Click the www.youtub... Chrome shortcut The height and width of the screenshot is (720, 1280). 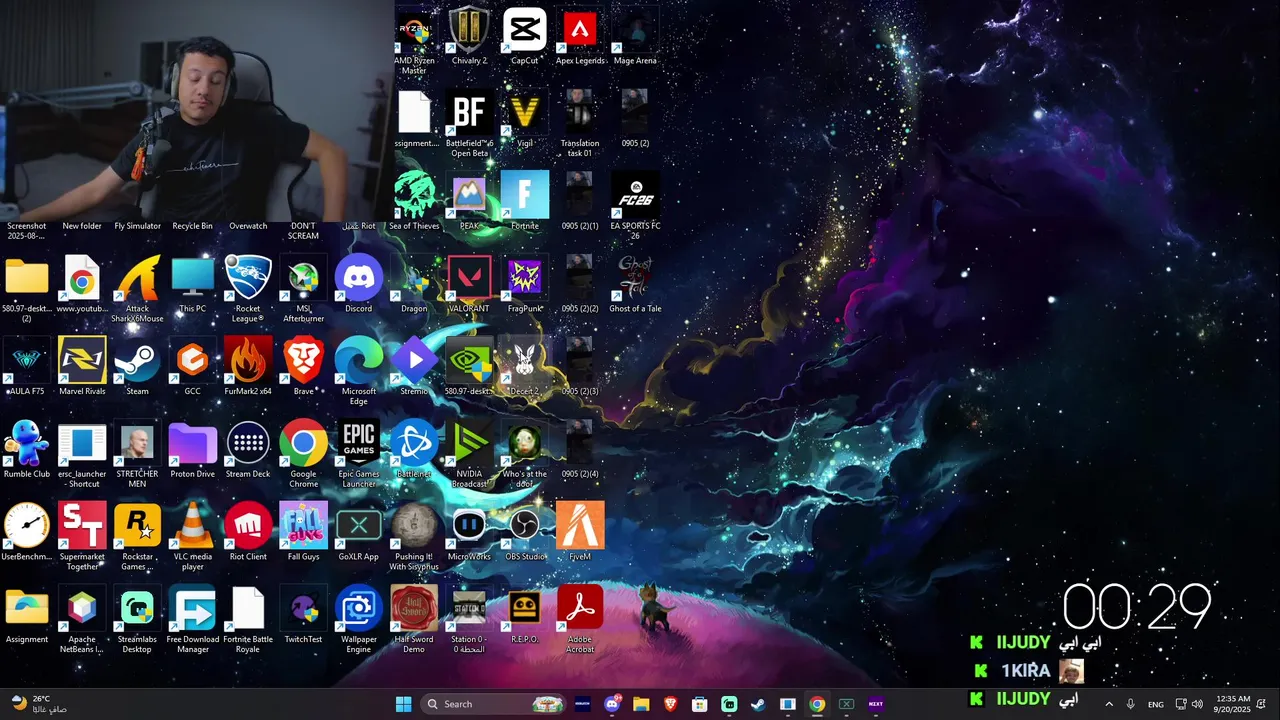click(x=82, y=279)
